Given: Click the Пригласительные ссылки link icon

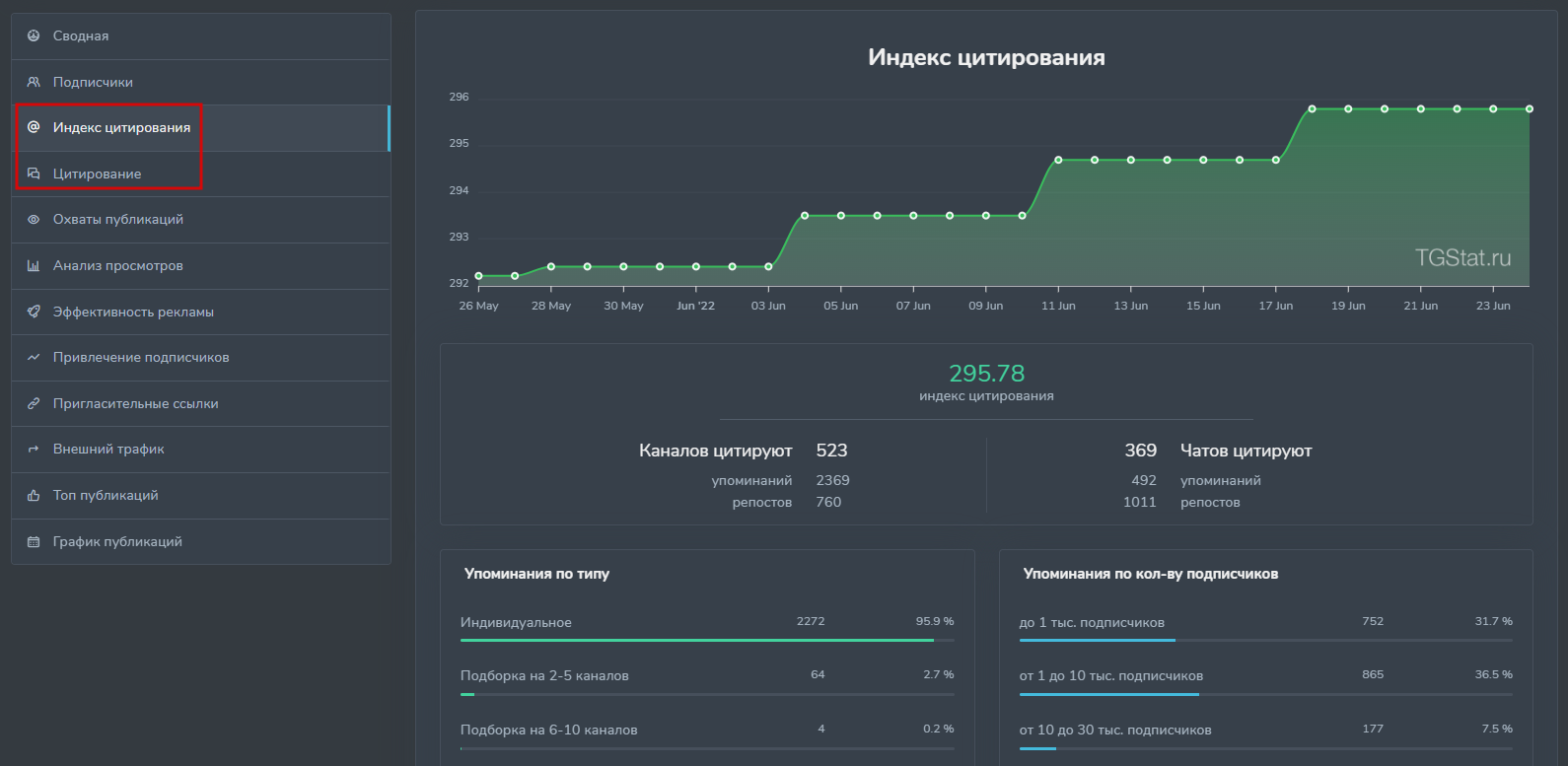Looking at the screenshot, I should pyautogui.click(x=34, y=403).
